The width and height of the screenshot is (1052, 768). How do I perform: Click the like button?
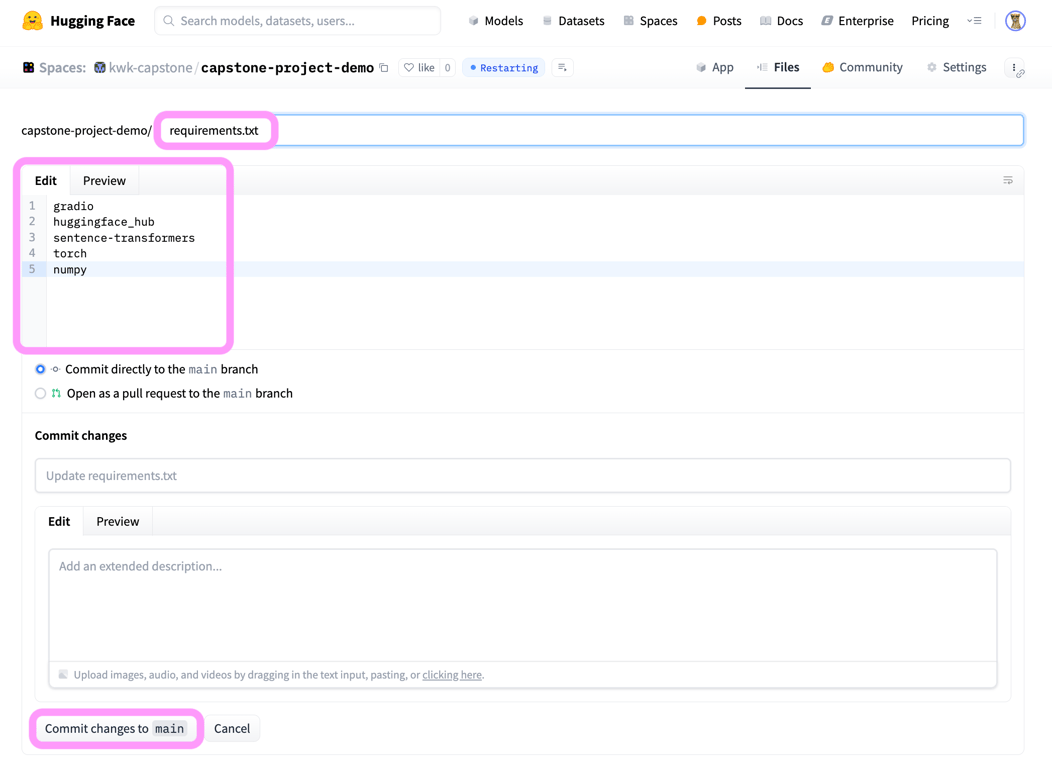pyautogui.click(x=419, y=67)
